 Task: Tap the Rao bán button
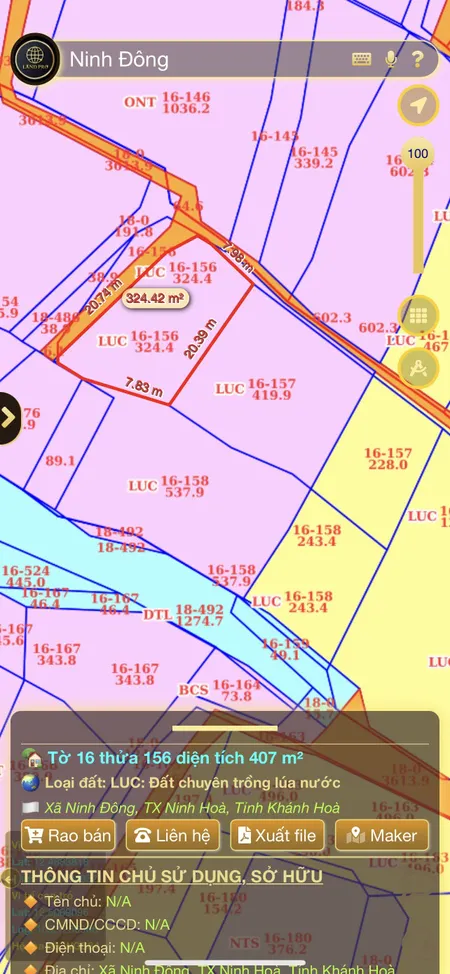pos(68,835)
